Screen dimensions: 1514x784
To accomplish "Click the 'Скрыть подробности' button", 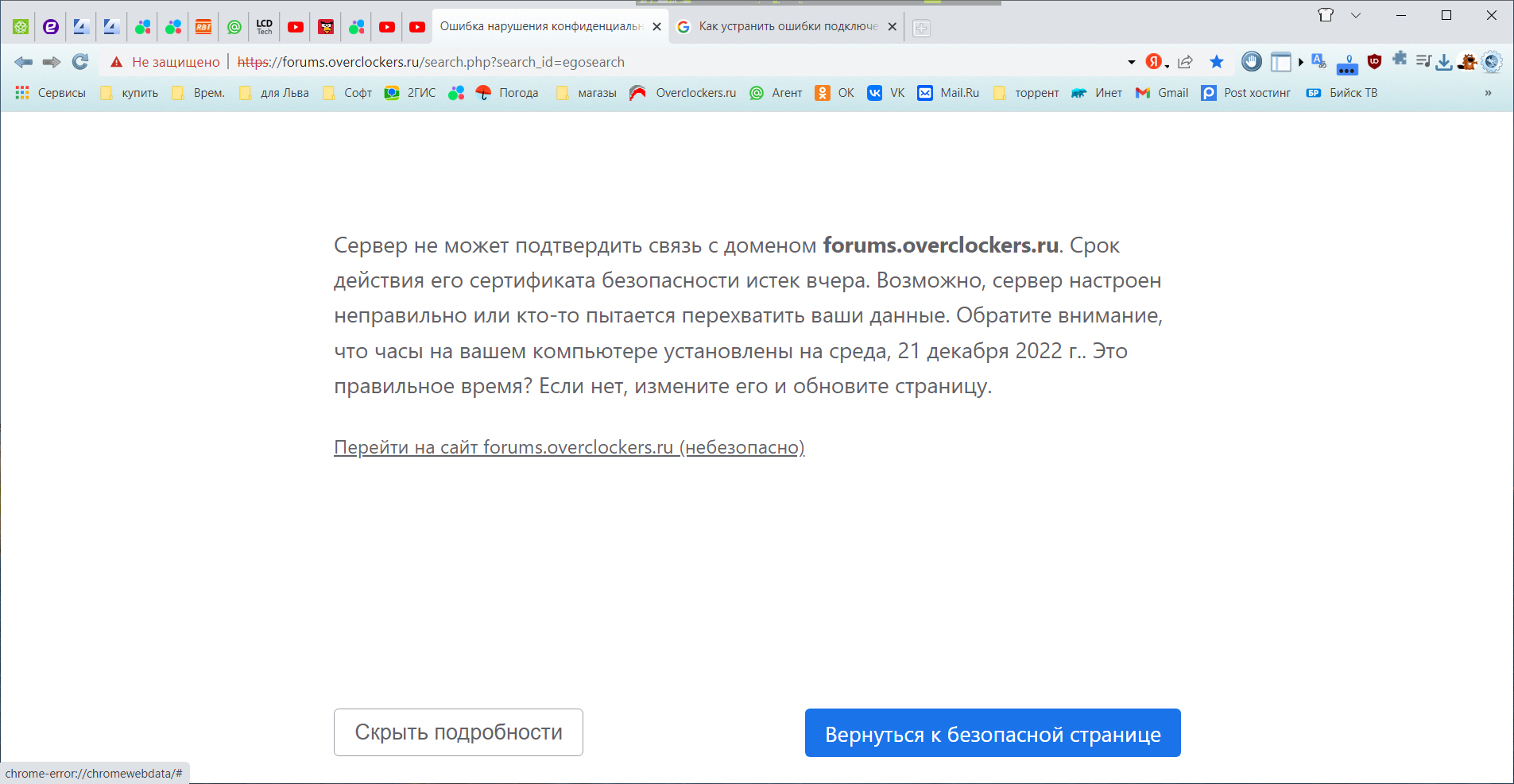I will click(x=459, y=732).
